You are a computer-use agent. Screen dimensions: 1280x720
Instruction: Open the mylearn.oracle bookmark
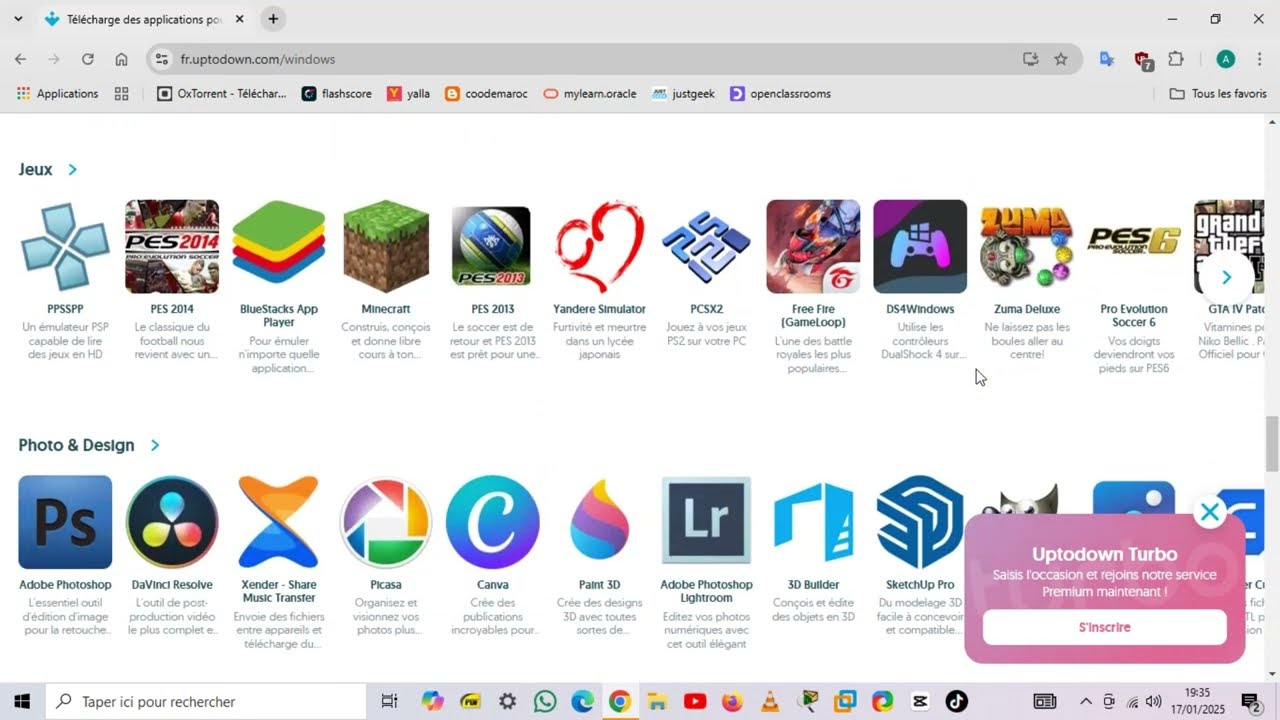tap(590, 94)
